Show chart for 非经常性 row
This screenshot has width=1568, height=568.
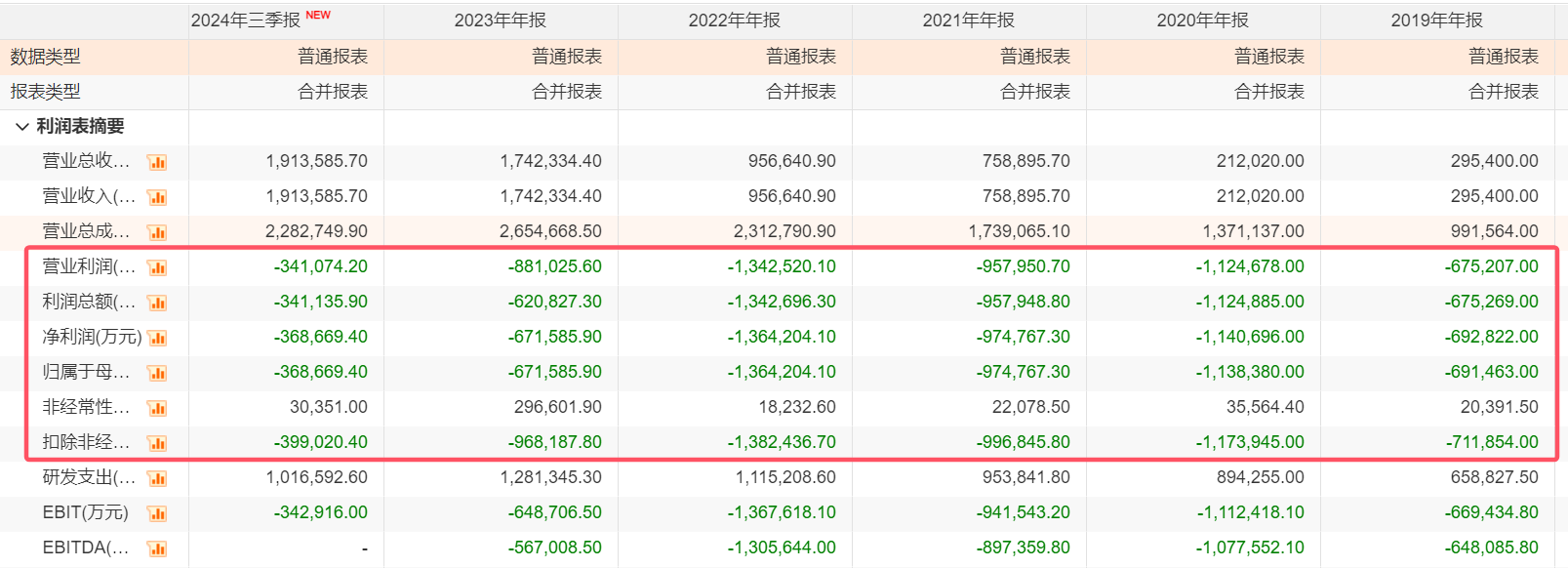pyautogui.click(x=157, y=408)
